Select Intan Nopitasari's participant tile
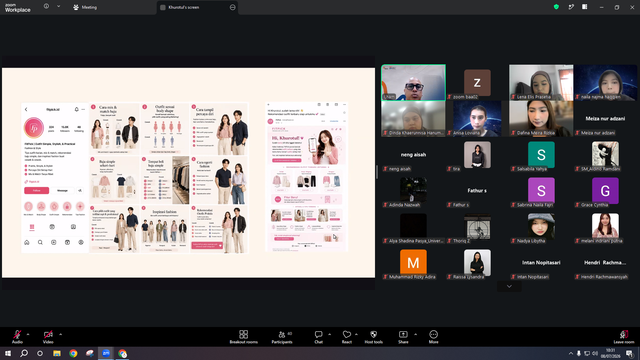The image size is (640, 360). coord(541,262)
